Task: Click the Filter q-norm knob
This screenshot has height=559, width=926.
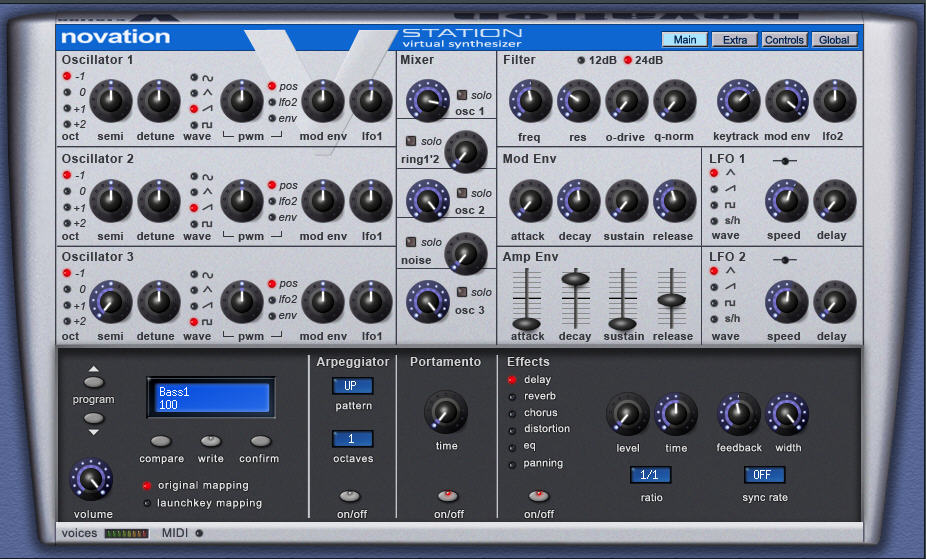Action: pos(674,101)
